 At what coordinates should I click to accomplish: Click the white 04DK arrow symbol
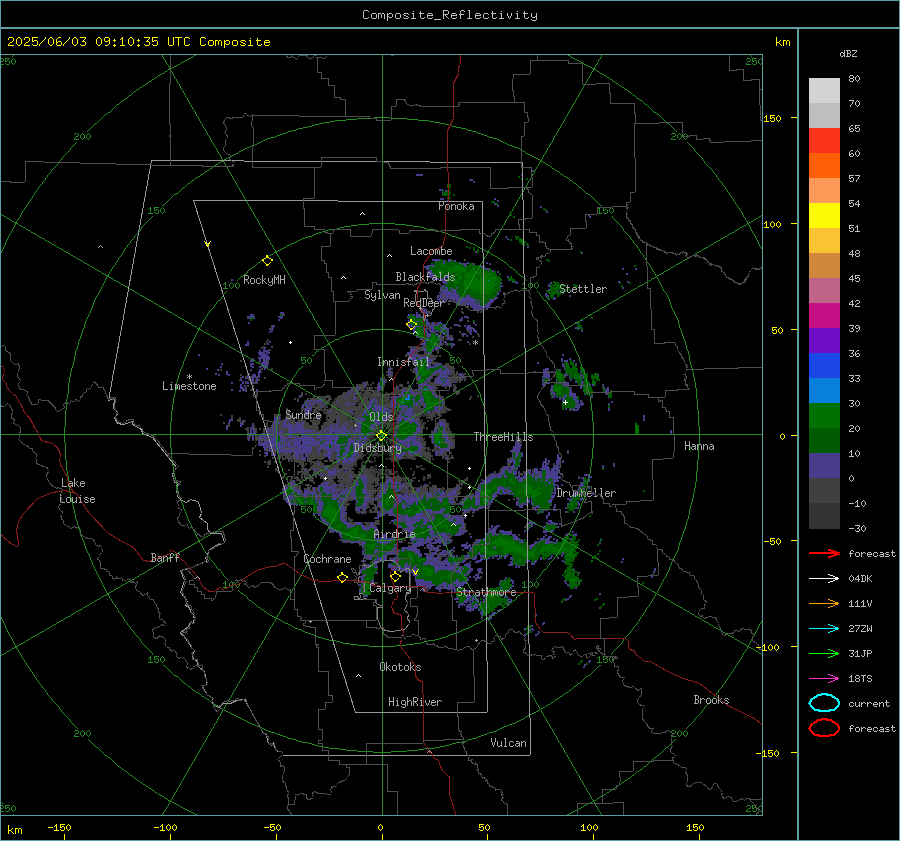point(824,578)
